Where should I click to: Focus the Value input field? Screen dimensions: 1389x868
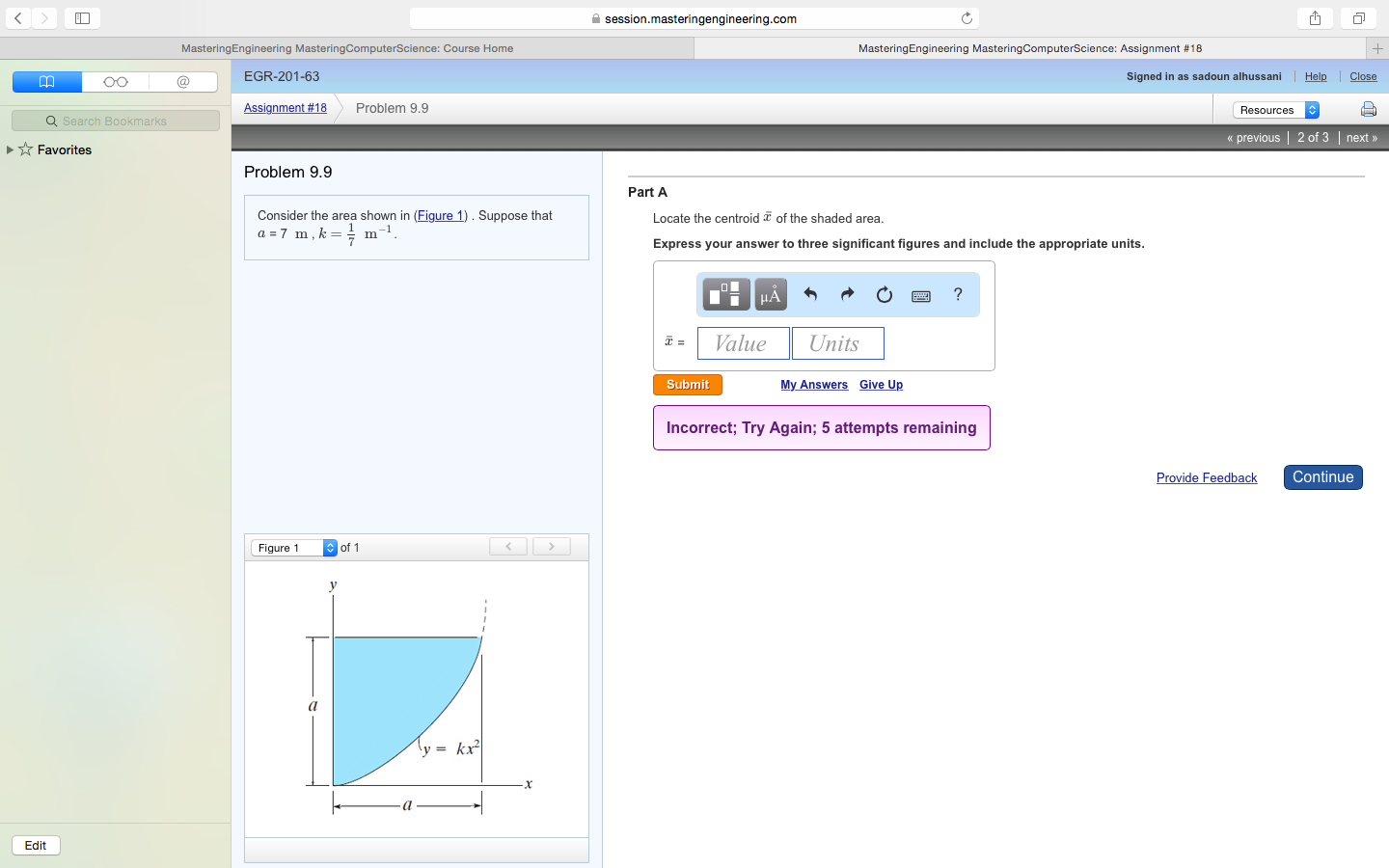(744, 343)
